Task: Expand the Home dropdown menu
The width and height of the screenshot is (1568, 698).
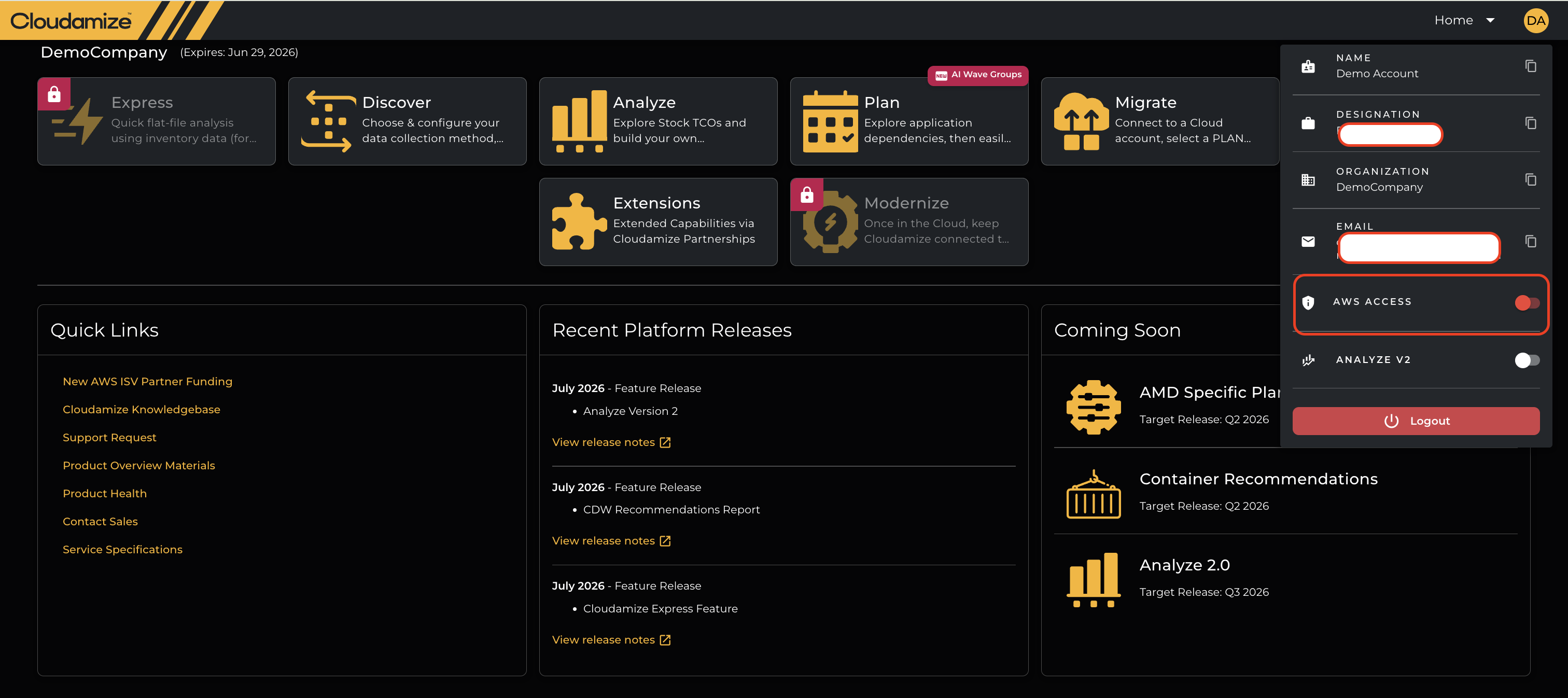Action: tap(1464, 21)
